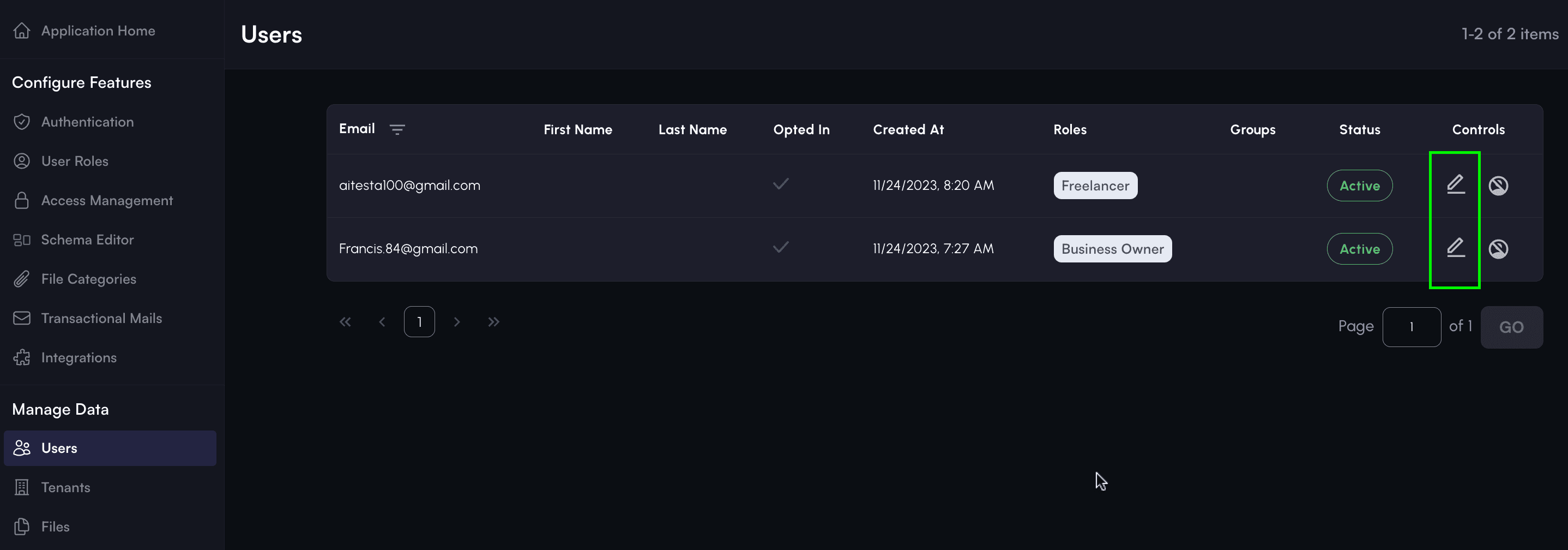Edit user aitesta100@gmail.com with pencil icon
1568x550 pixels.
point(1455,184)
